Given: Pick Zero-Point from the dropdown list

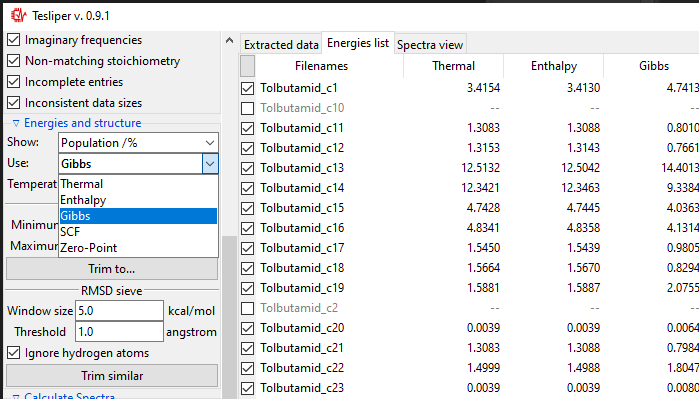Looking at the screenshot, I should pyautogui.click(x=138, y=248).
